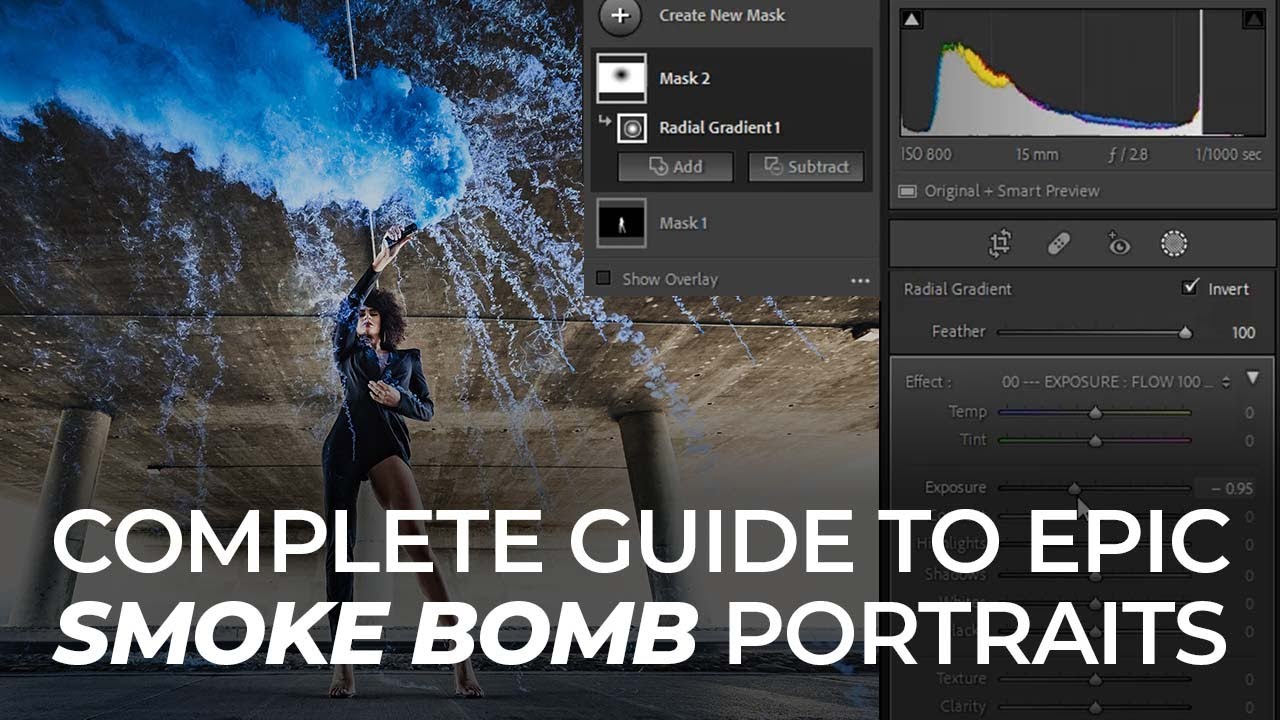
Task: Open the Effect preset dropdown
Action: (1117, 382)
